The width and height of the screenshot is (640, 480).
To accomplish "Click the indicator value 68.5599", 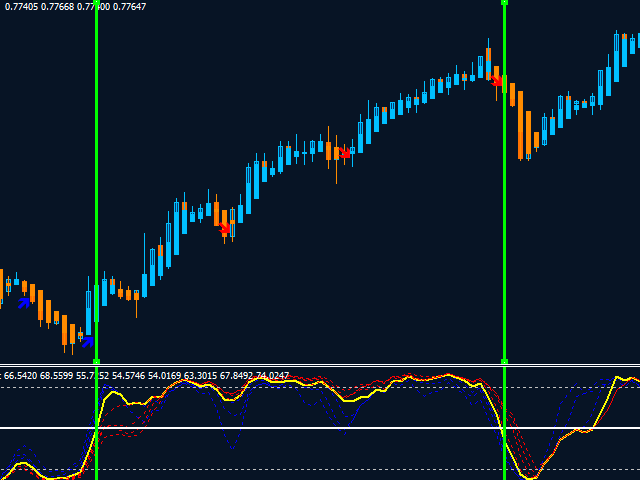I will (x=56, y=376).
